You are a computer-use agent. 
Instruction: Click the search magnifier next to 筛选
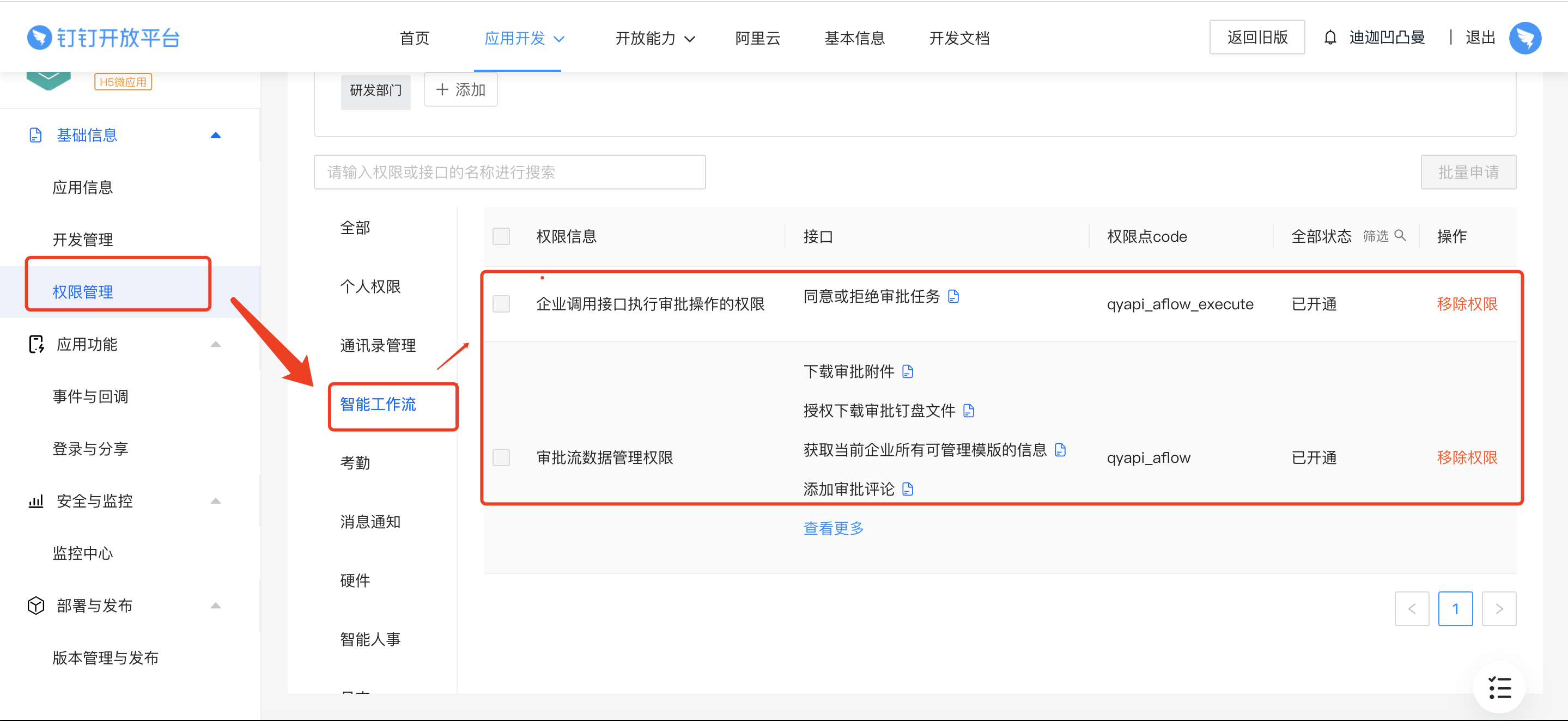pyautogui.click(x=1400, y=235)
